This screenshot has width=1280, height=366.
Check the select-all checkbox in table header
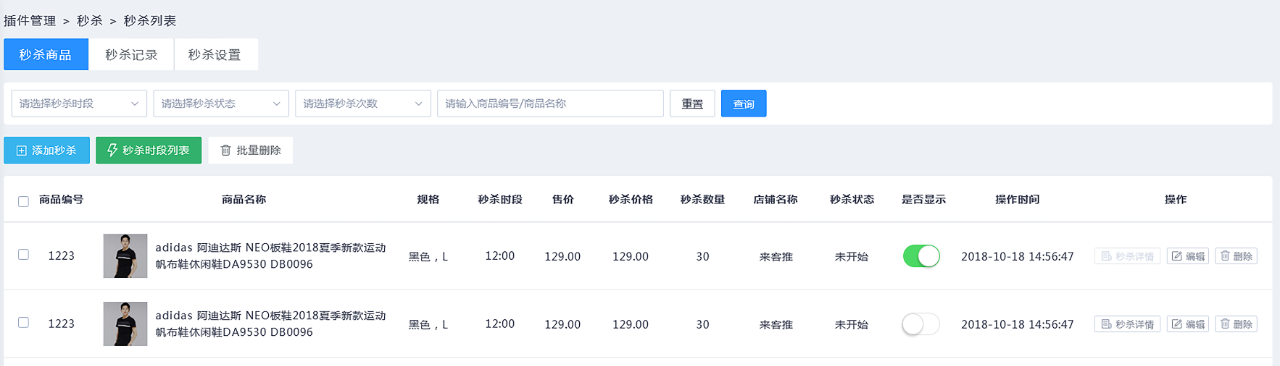pyautogui.click(x=23, y=201)
